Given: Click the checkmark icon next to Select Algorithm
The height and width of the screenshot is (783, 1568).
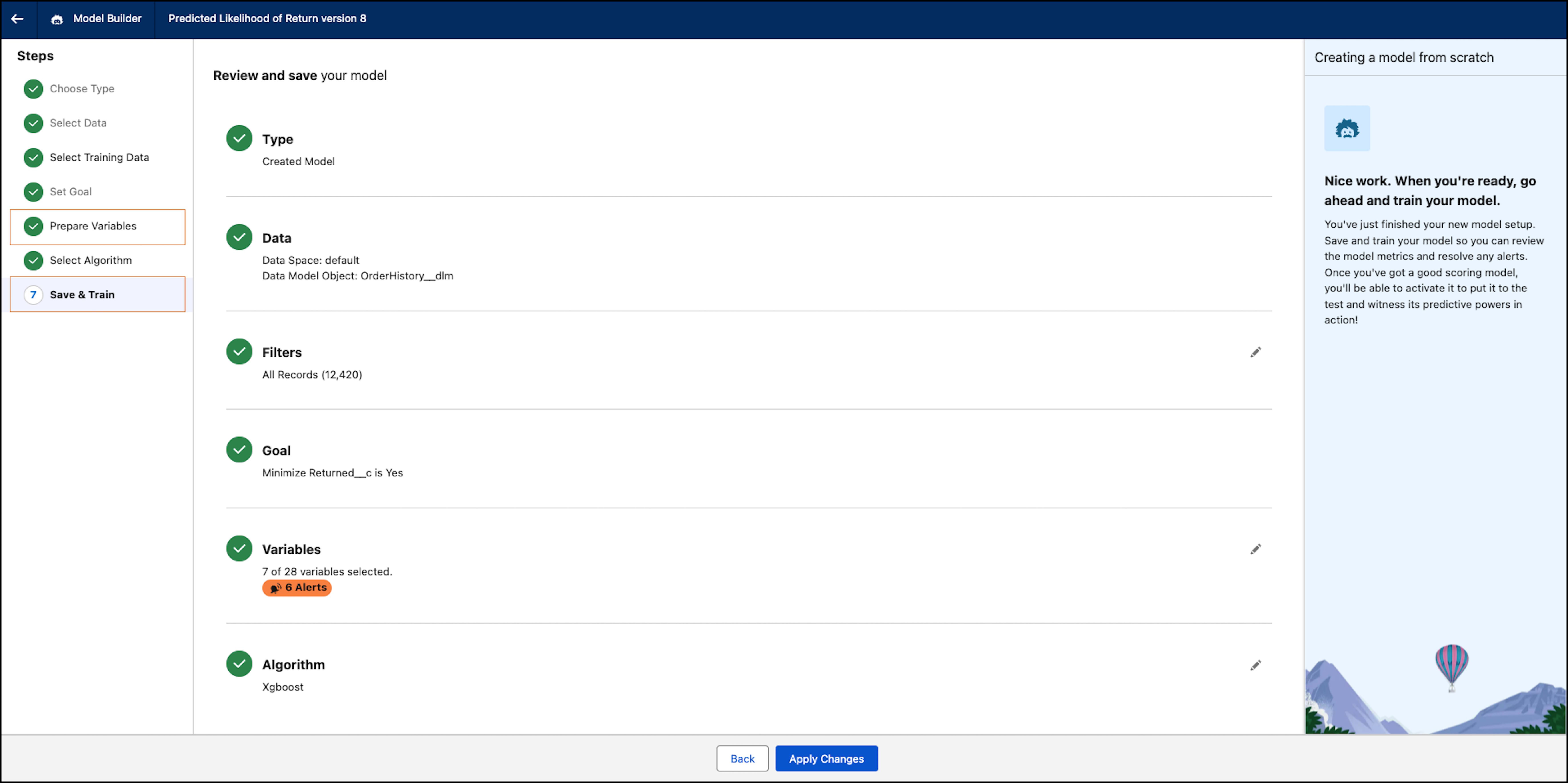Looking at the screenshot, I should (34, 261).
